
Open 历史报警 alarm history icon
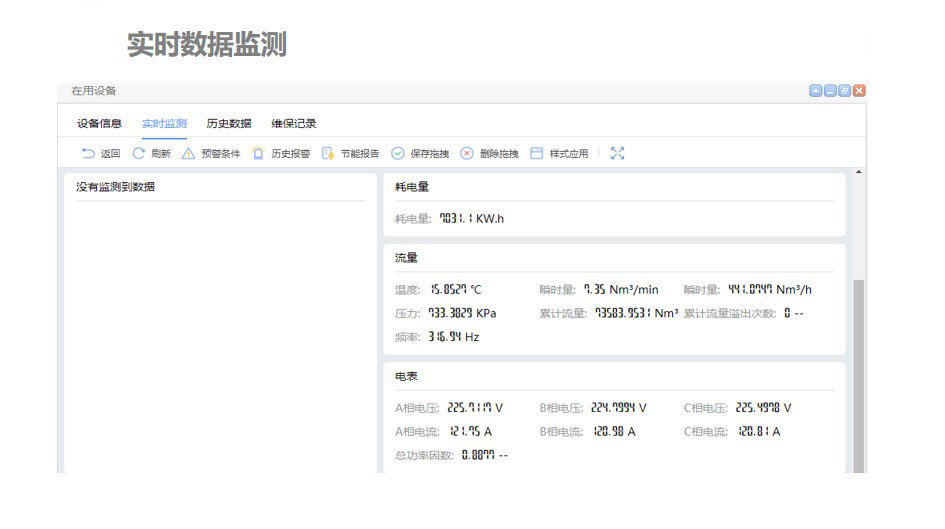(259, 154)
